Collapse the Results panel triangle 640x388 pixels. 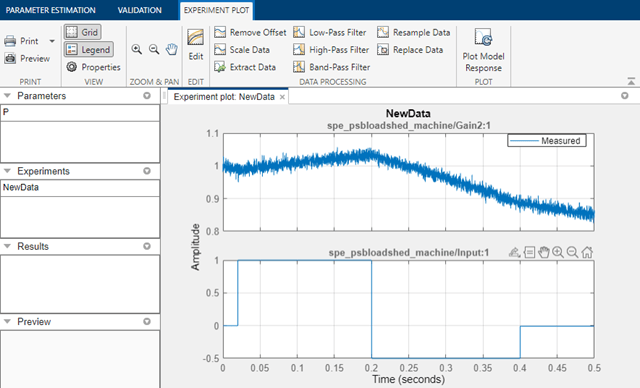pos(7,246)
